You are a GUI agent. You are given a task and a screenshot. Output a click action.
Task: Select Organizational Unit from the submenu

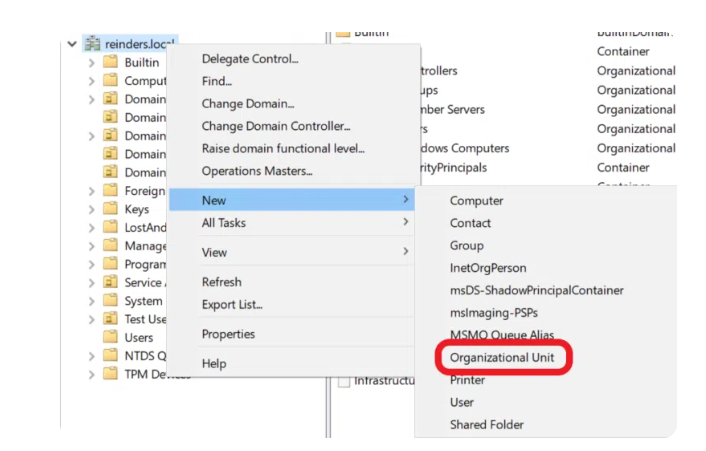click(x=508, y=357)
